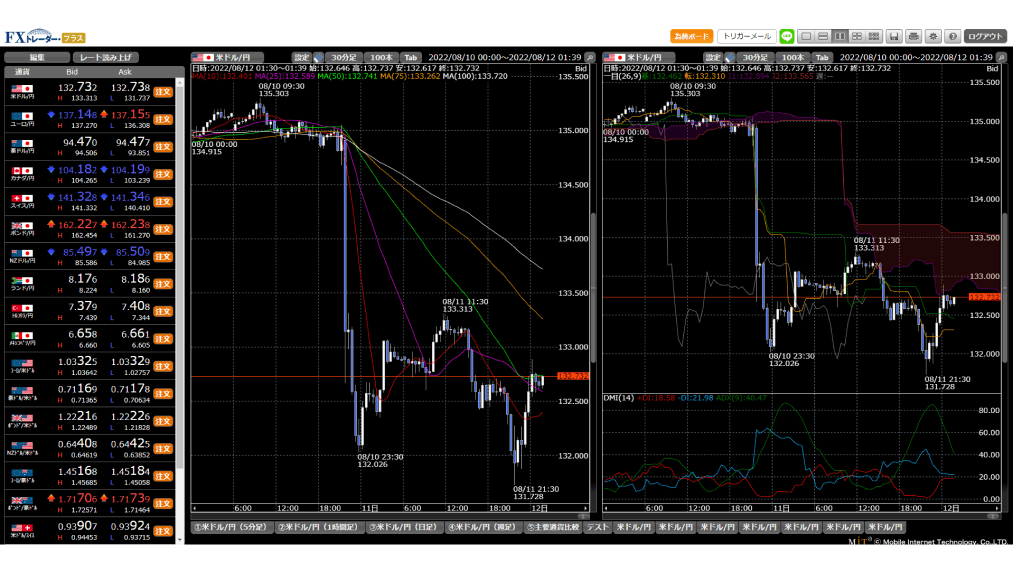The width and height of the screenshot is (1013, 572).
Task: Click the ログアウト button
Action: (985, 37)
